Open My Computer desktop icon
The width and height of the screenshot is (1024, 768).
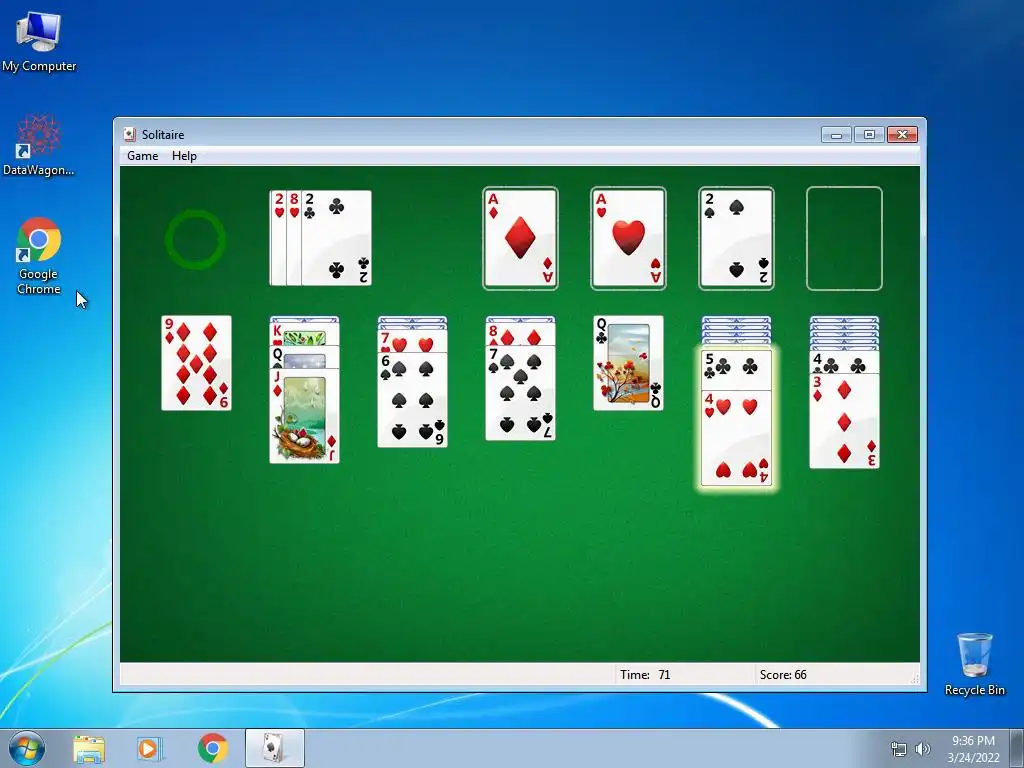pyautogui.click(x=39, y=42)
